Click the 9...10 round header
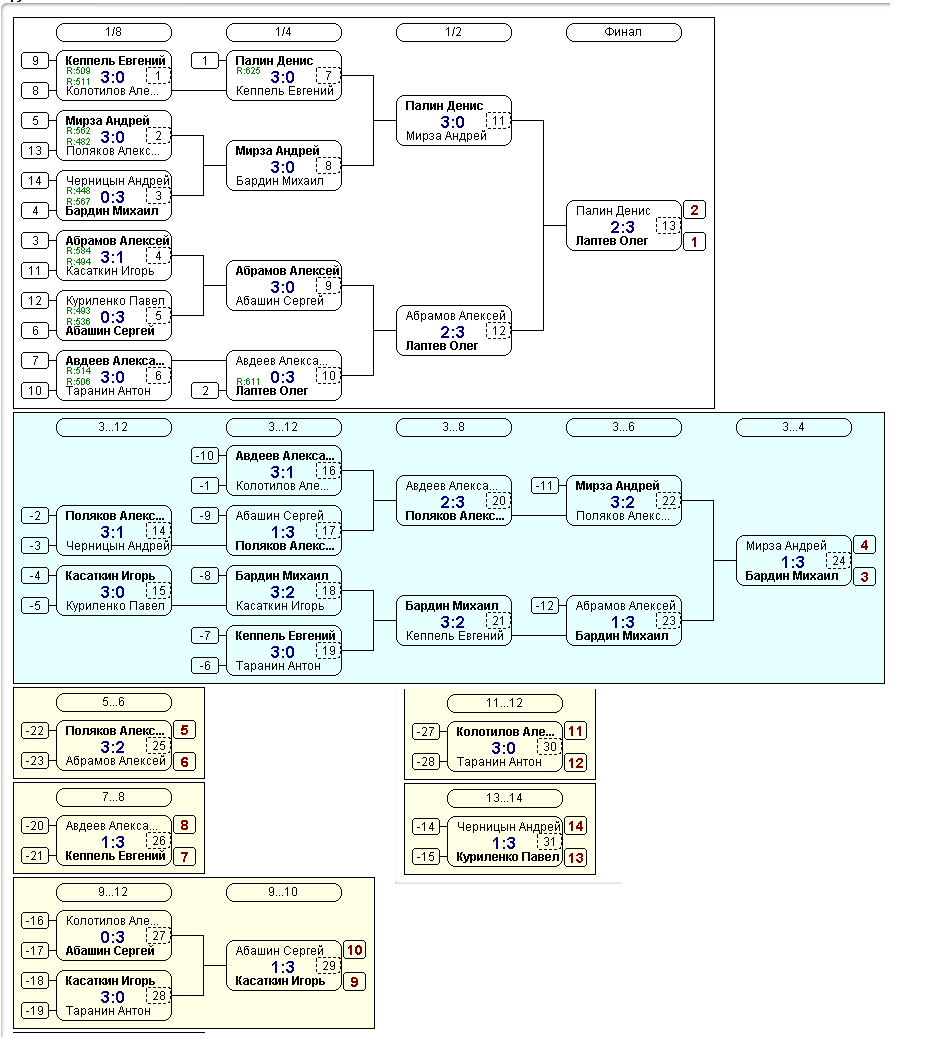 point(284,893)
